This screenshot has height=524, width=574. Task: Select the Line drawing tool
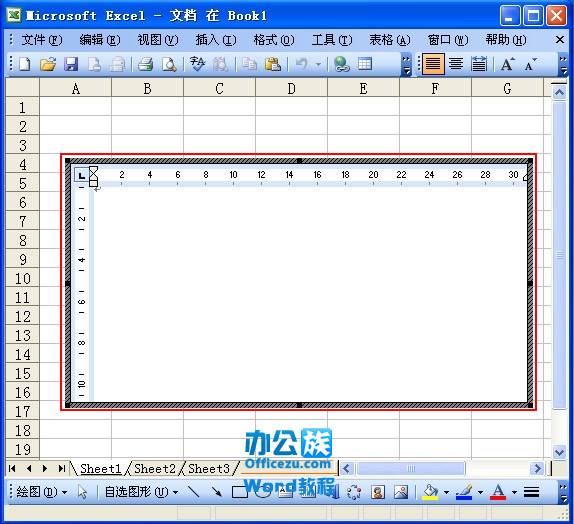(x=193, y=492)
